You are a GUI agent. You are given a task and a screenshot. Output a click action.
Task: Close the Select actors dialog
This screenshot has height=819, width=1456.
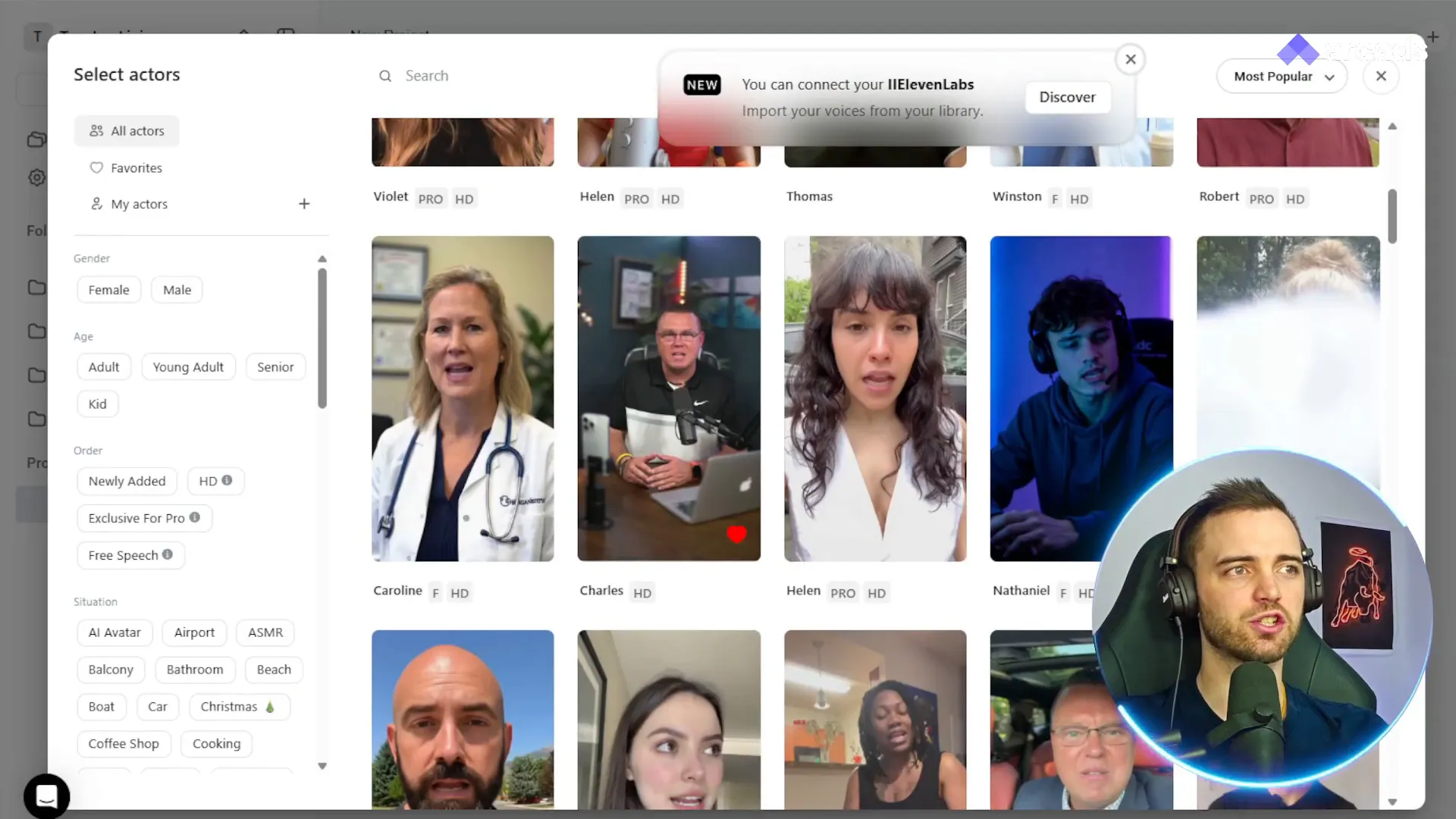[1381, 76]
